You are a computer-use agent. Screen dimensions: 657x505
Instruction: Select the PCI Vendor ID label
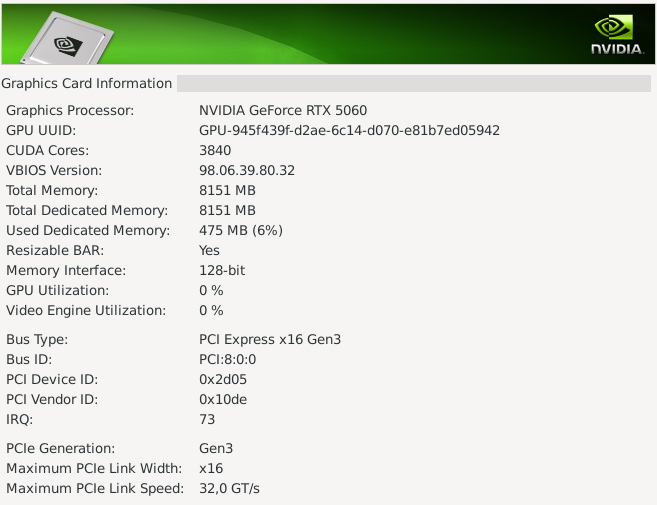[52, 399]
